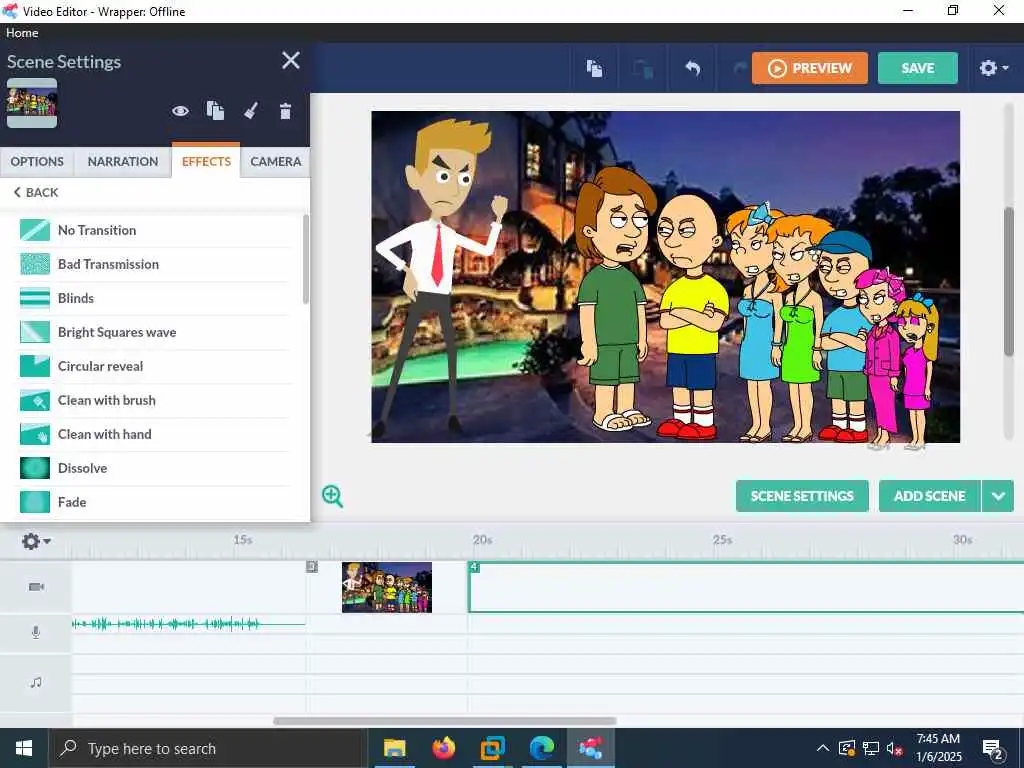Choose the Dissolve transition
Screen dimensions: 1024x768
pos(154,468)
